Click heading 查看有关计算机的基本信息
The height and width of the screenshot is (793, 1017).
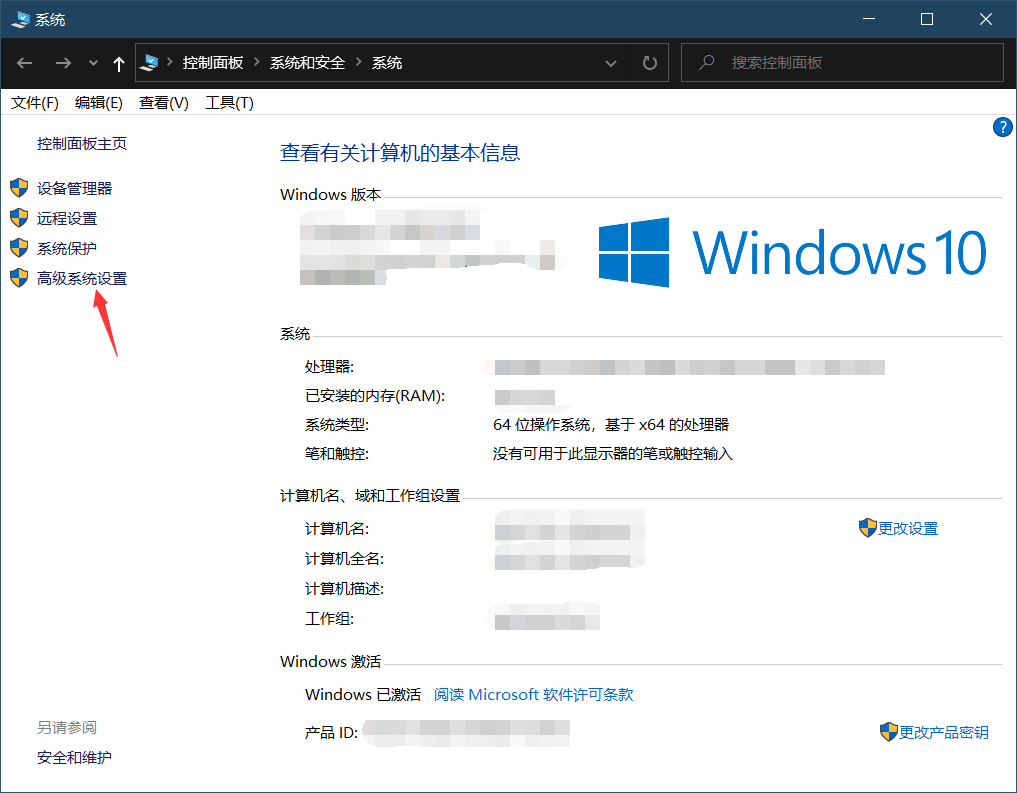pyautogui.click(x=400, y=153)
